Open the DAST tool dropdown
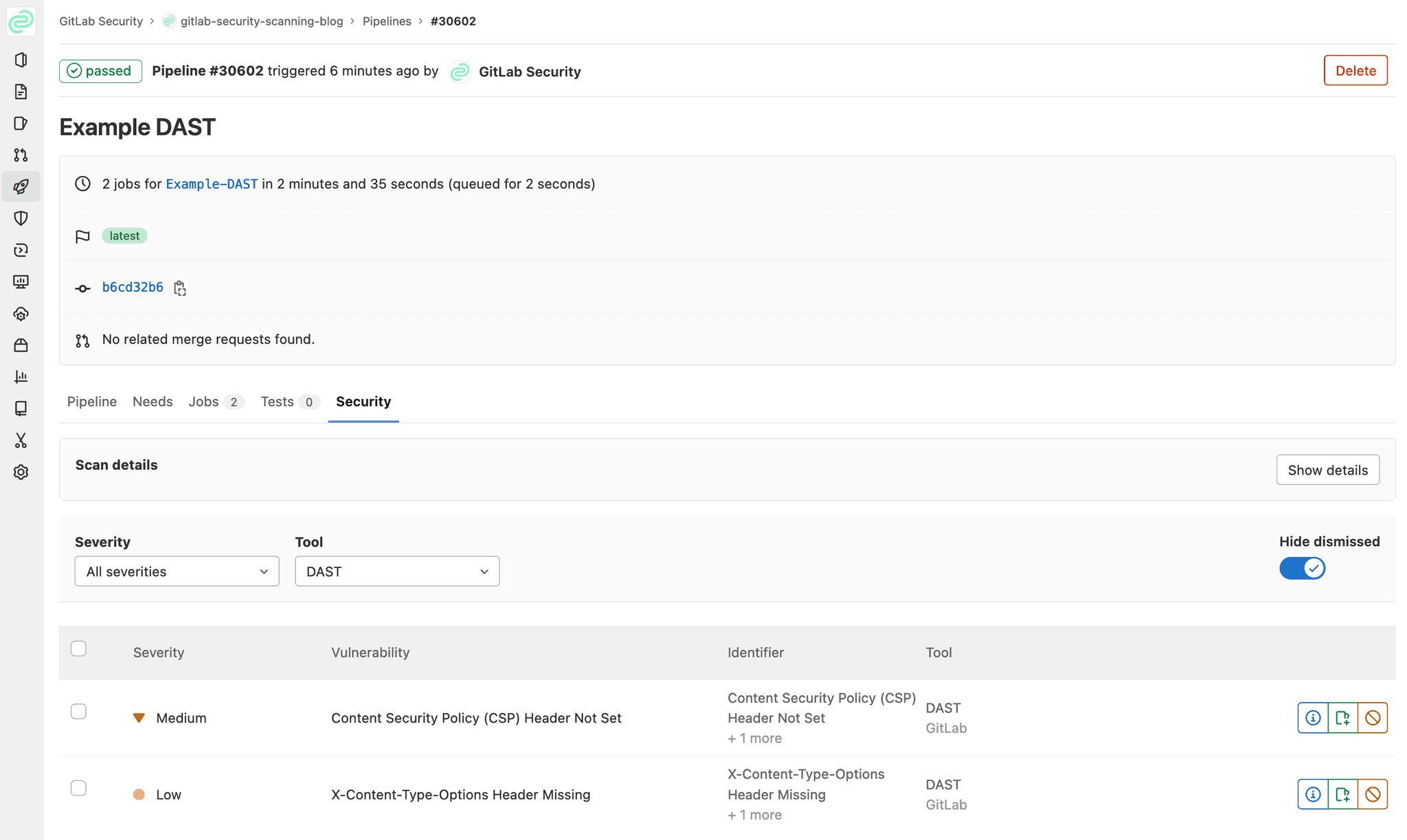Screen dimensions: 1407x840 pos(396,571)
